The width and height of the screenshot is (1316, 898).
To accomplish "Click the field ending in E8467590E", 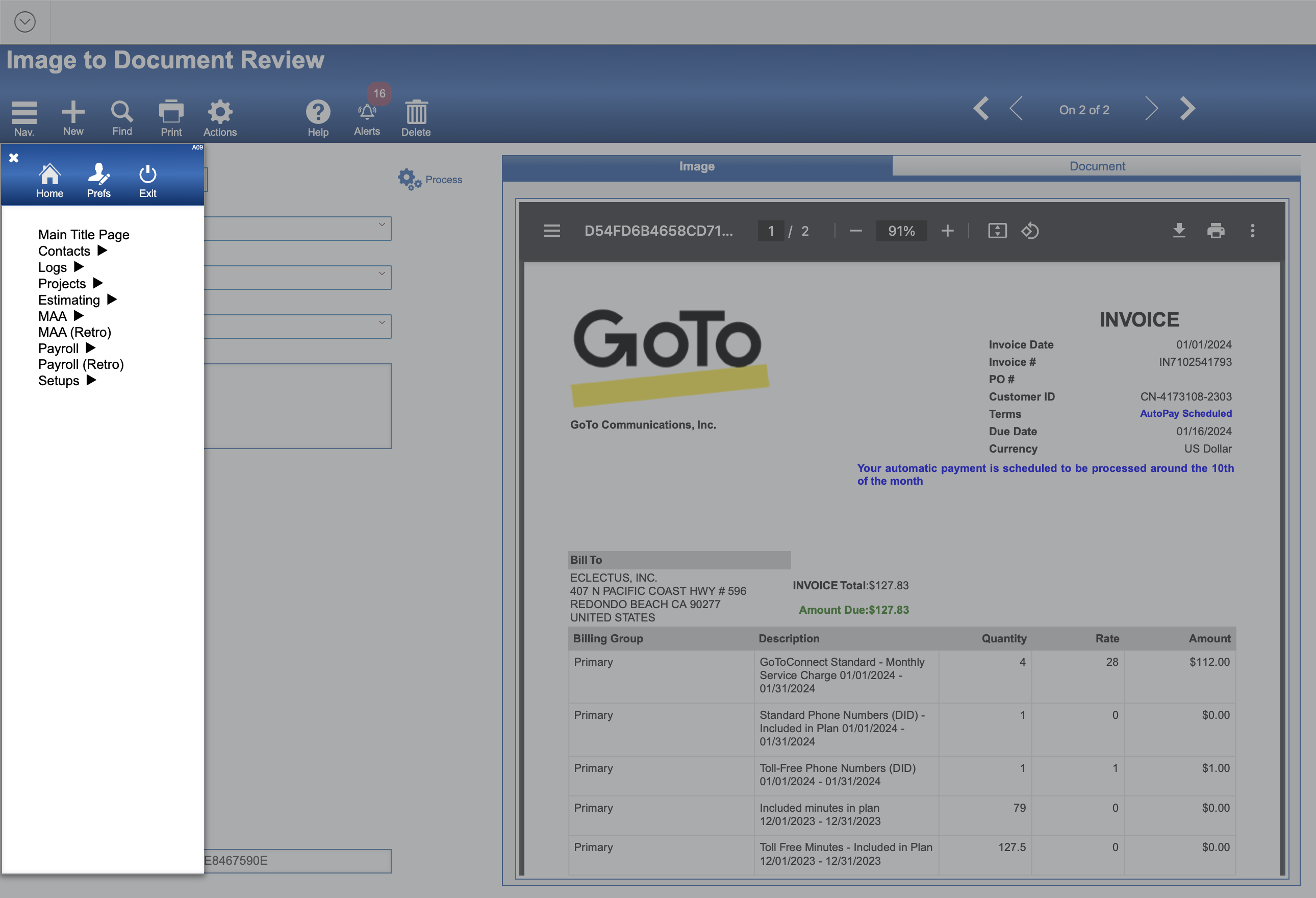I will tap(297, 861).
